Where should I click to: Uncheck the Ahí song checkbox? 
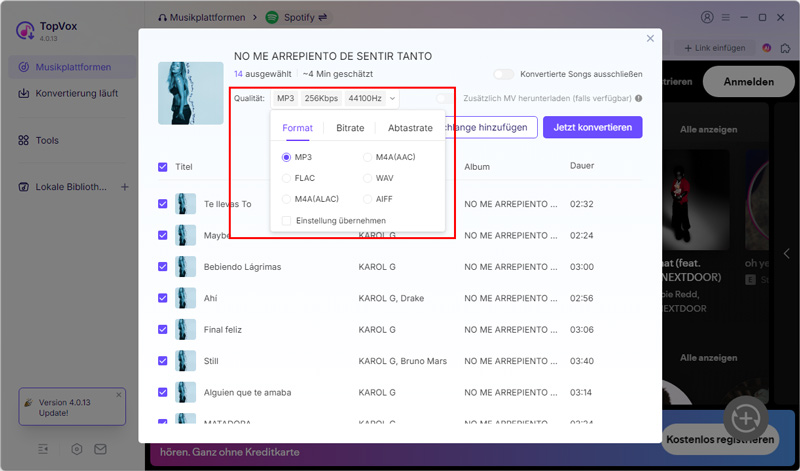[163, 298]
